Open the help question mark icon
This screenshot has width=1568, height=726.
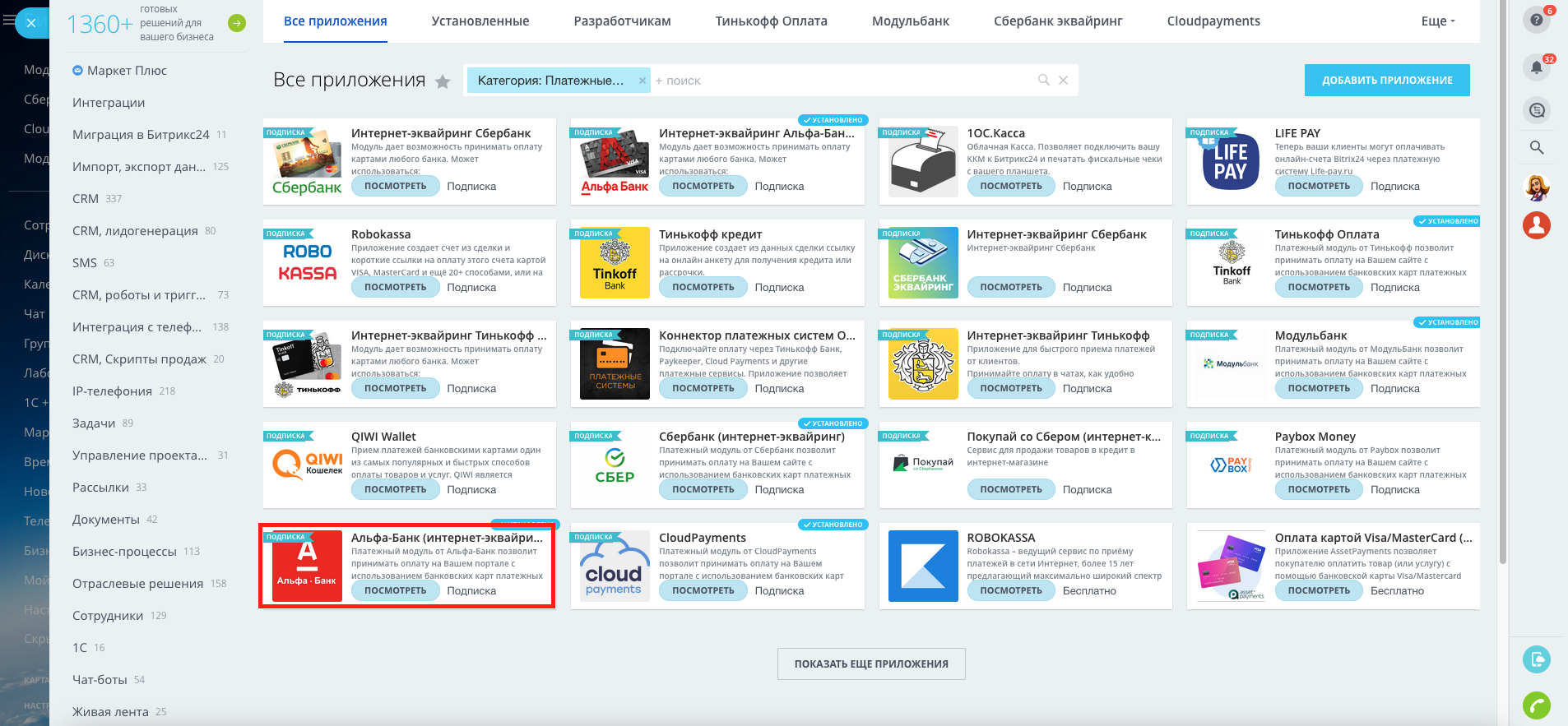coord(1536,20)
